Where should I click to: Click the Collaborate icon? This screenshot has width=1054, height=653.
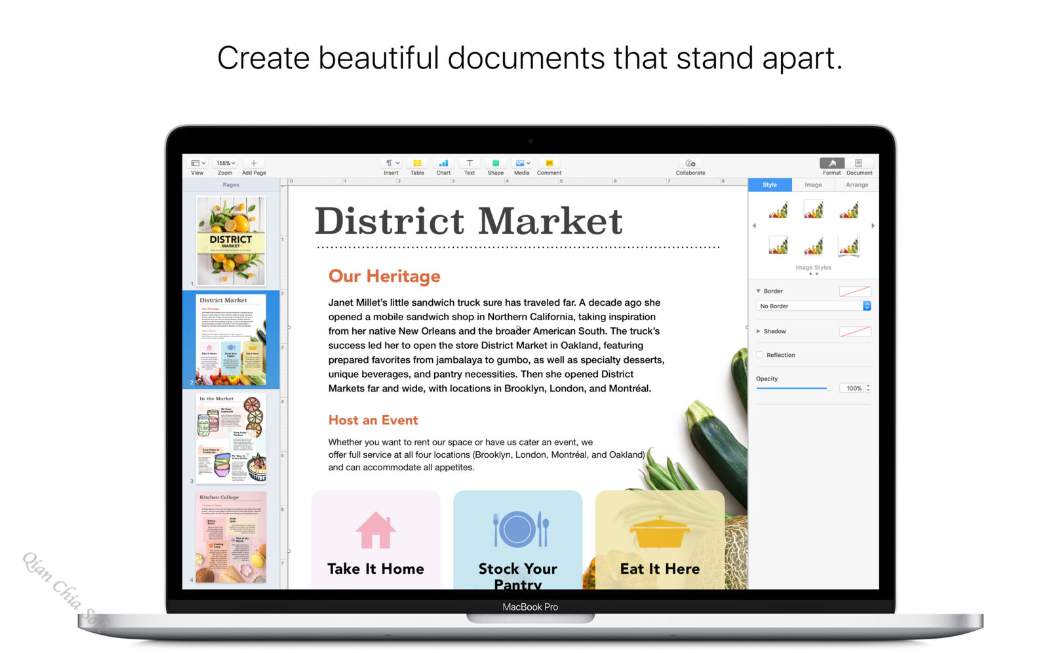pos(690,163)
